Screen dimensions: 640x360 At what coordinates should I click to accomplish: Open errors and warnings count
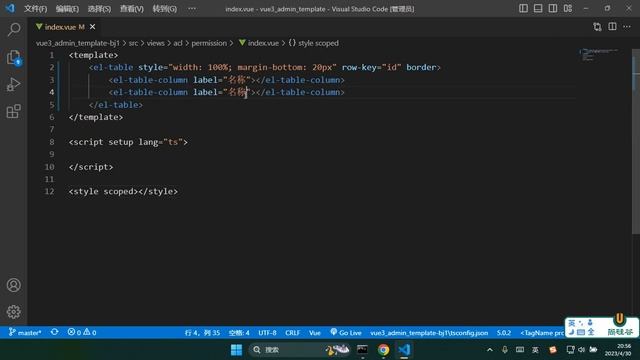point(82,333)
